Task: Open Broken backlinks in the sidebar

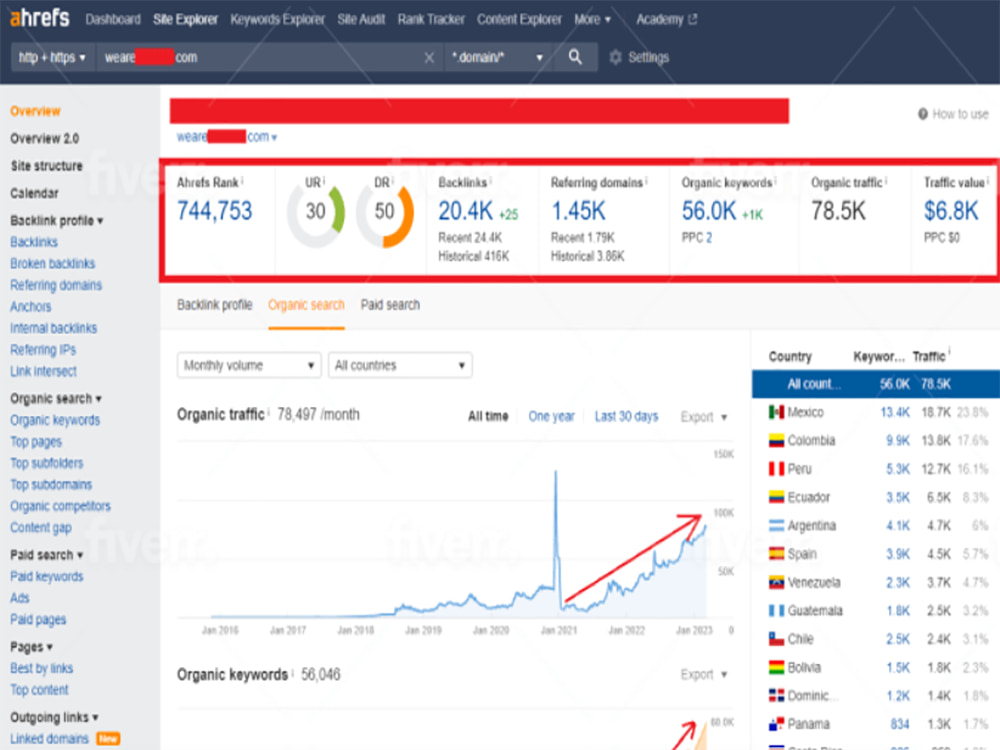Action: click(52, 263)
